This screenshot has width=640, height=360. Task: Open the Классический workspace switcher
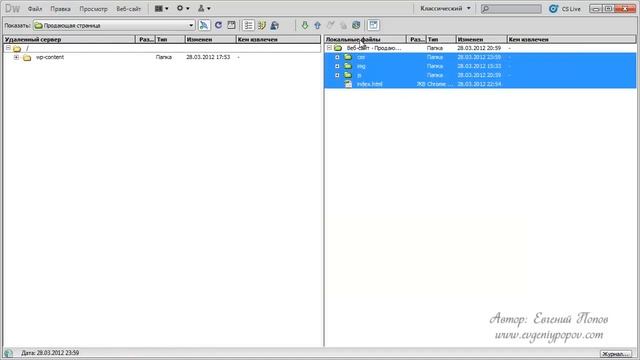(445, 8)
